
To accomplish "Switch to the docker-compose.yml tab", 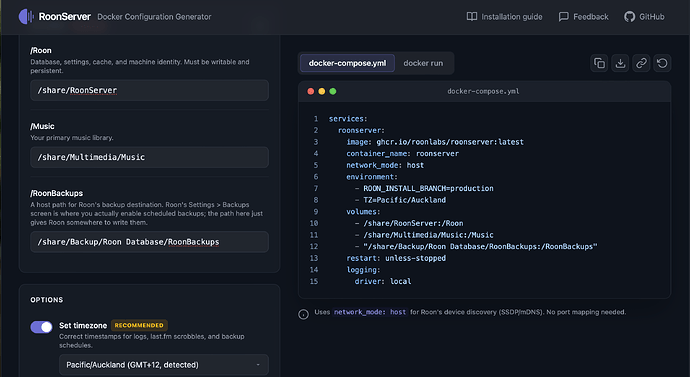I will tap(347, 63).
